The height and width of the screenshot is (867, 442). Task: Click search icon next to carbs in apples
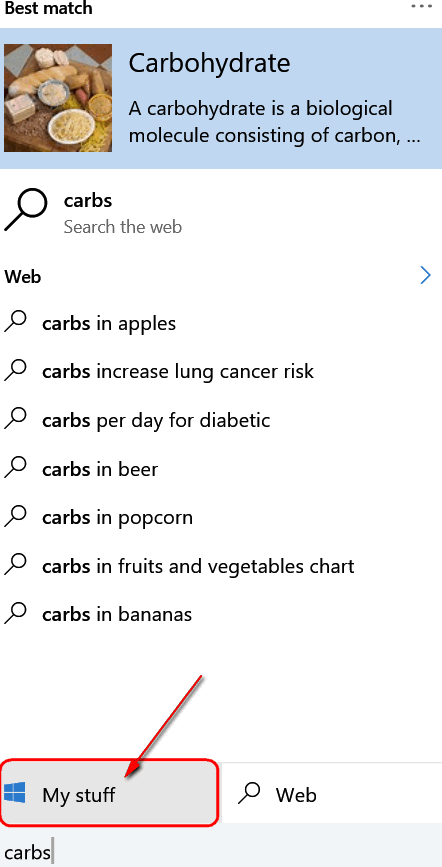click(15, 322)
